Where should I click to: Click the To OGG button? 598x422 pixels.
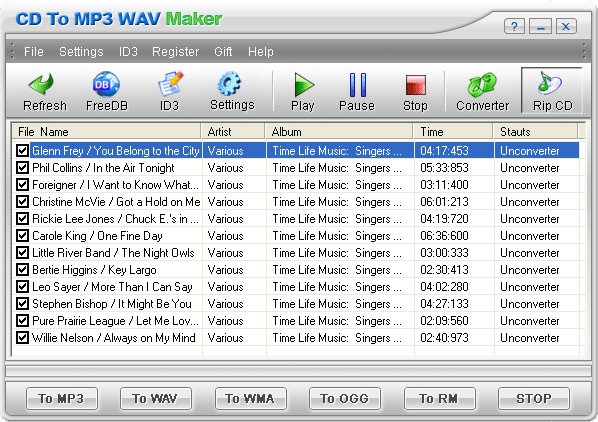coord(345,398)
